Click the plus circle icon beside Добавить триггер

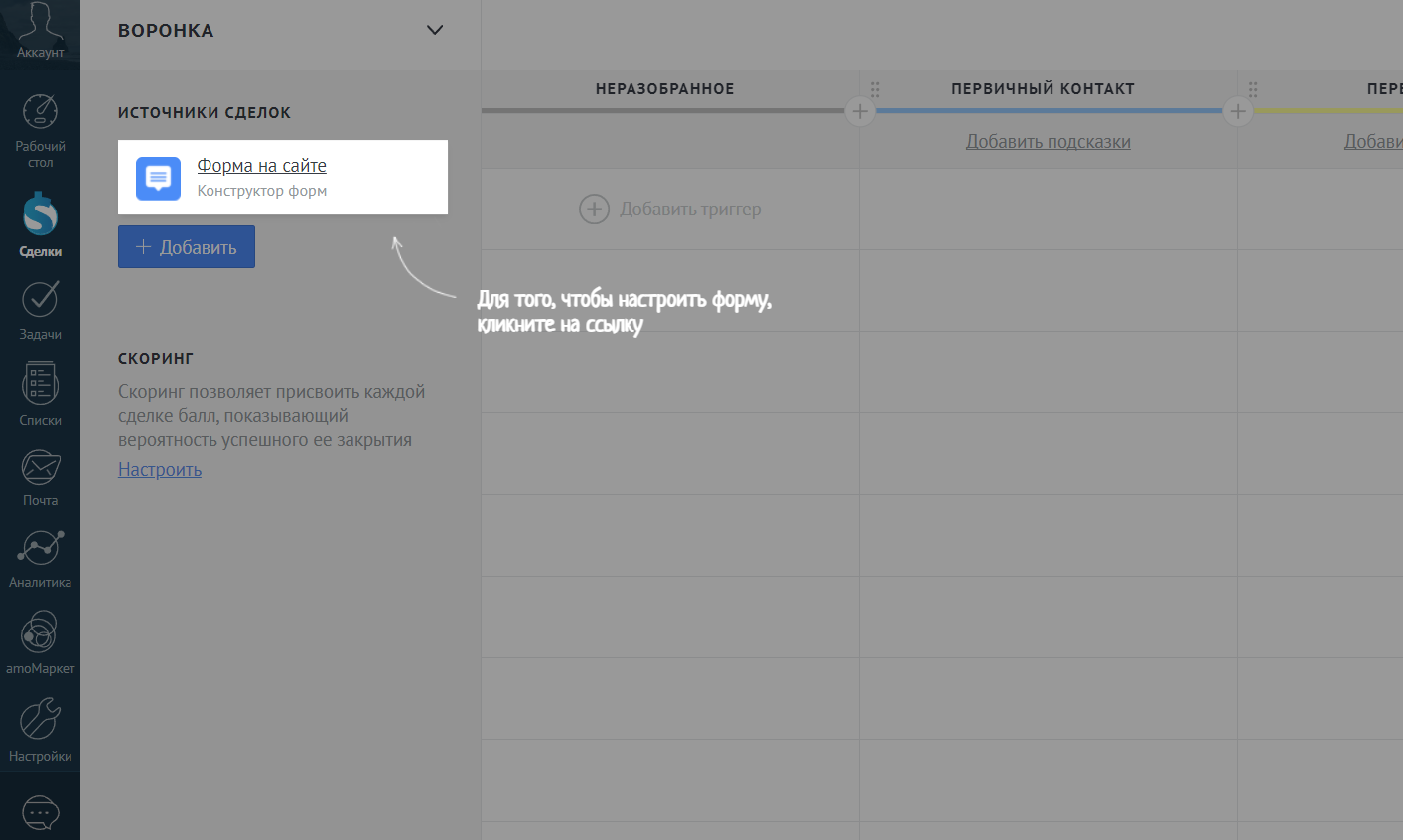point(594,210)
